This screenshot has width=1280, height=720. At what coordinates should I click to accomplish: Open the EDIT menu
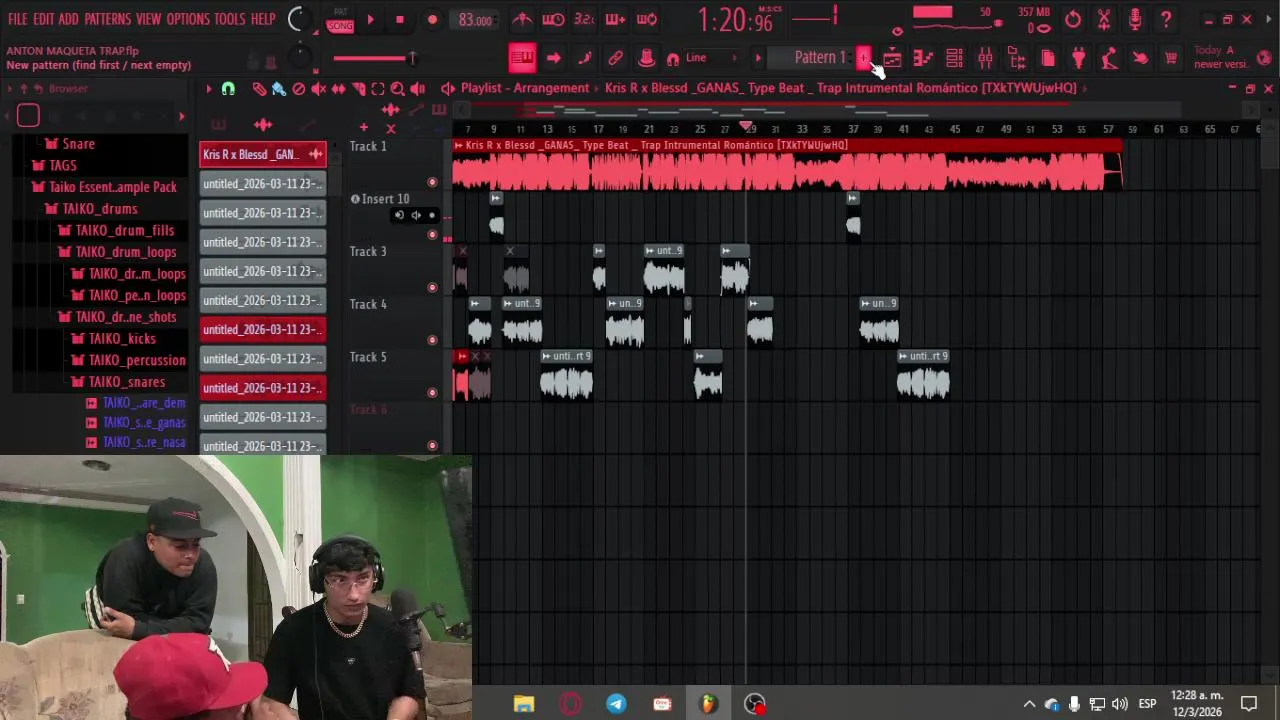click(43, 19)
